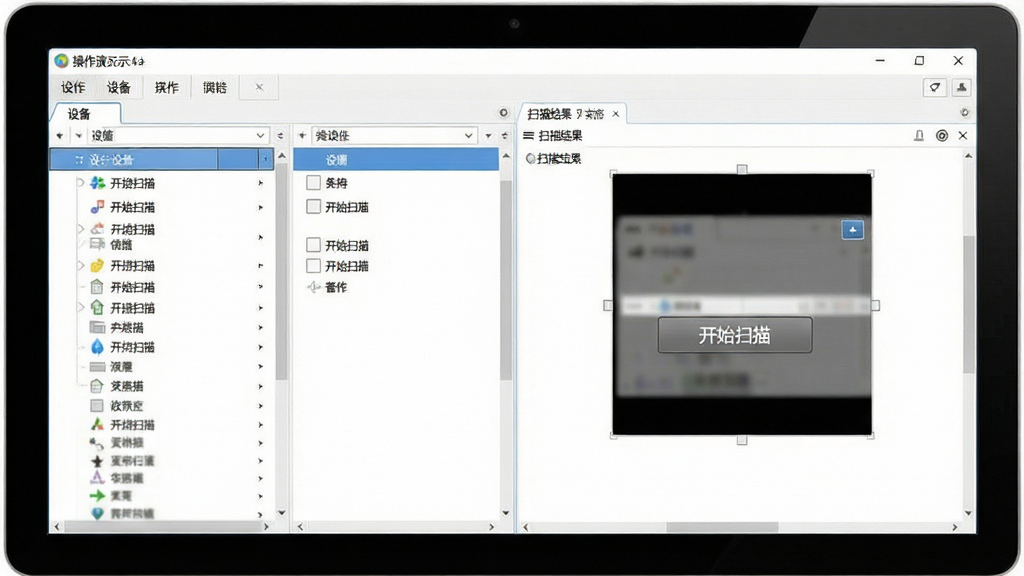Click the grey connected-nodes icon in tree
Image resolution: width=1024 pixels, height=576 pixels.
(x=97, y=443)
